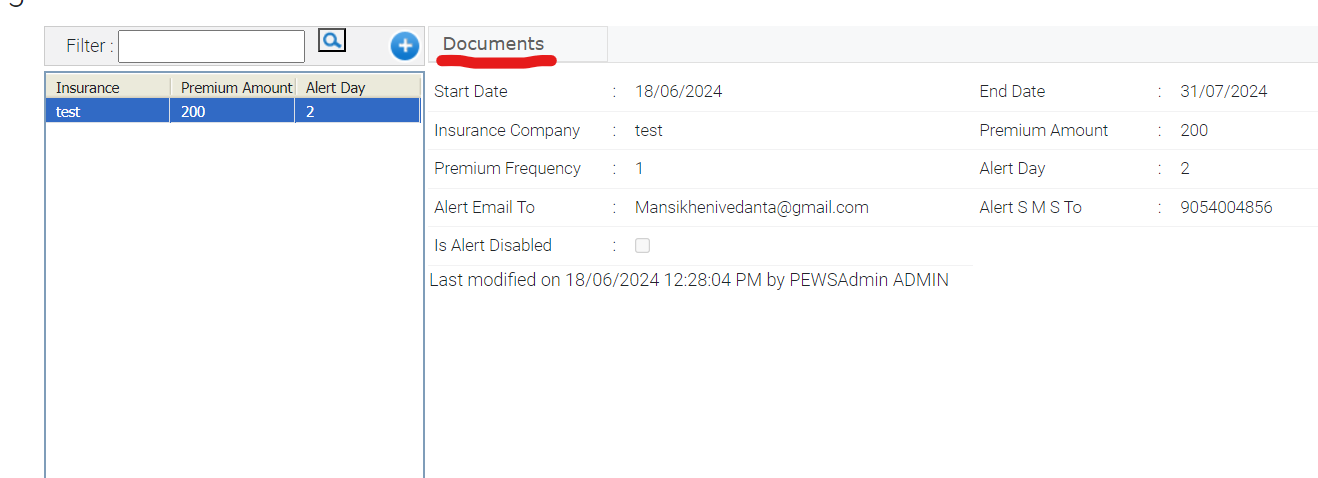Viewport: 1318px width, 478px height.
Task: Click the 'Filter :' label
Action: point(90,47)
